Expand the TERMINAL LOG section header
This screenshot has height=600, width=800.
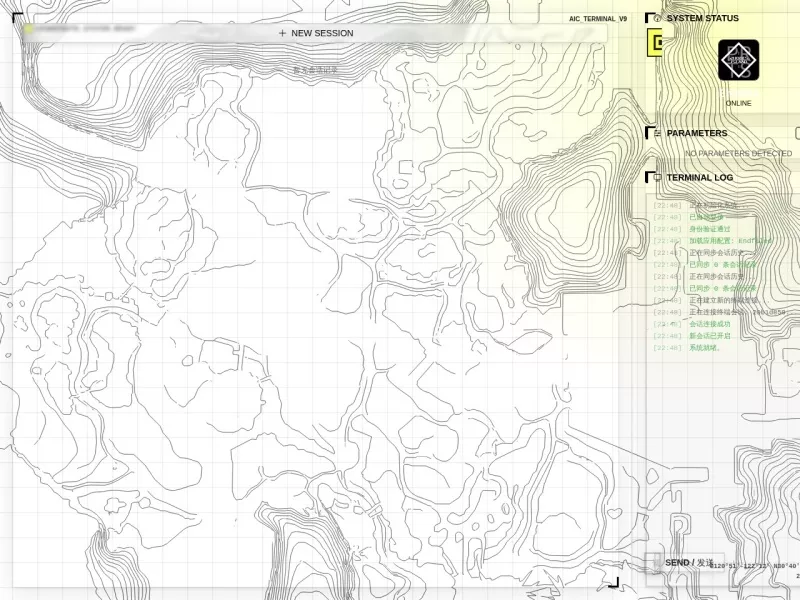pos(699,178)
